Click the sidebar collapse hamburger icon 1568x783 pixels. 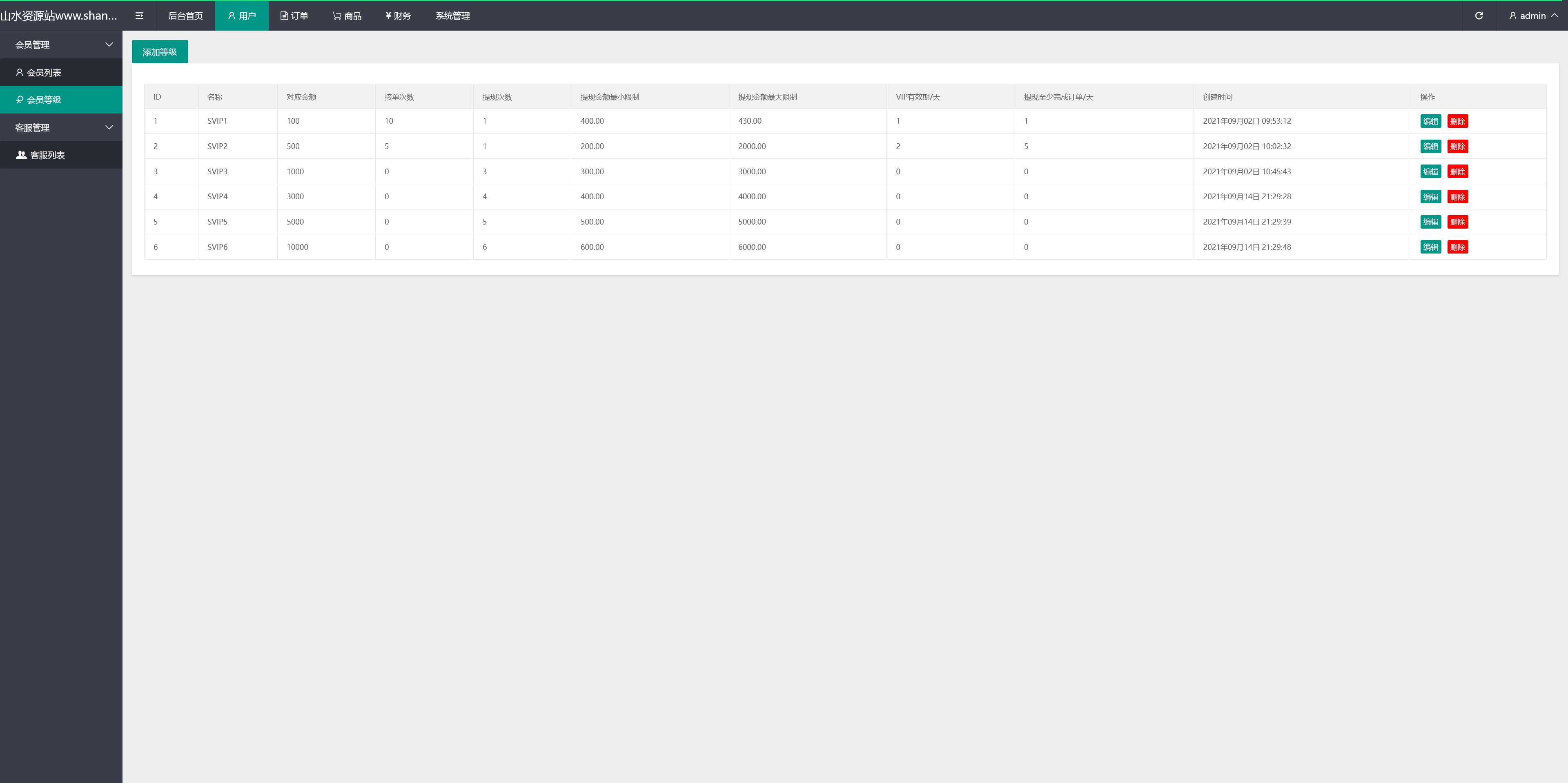[x=139, y=16]
